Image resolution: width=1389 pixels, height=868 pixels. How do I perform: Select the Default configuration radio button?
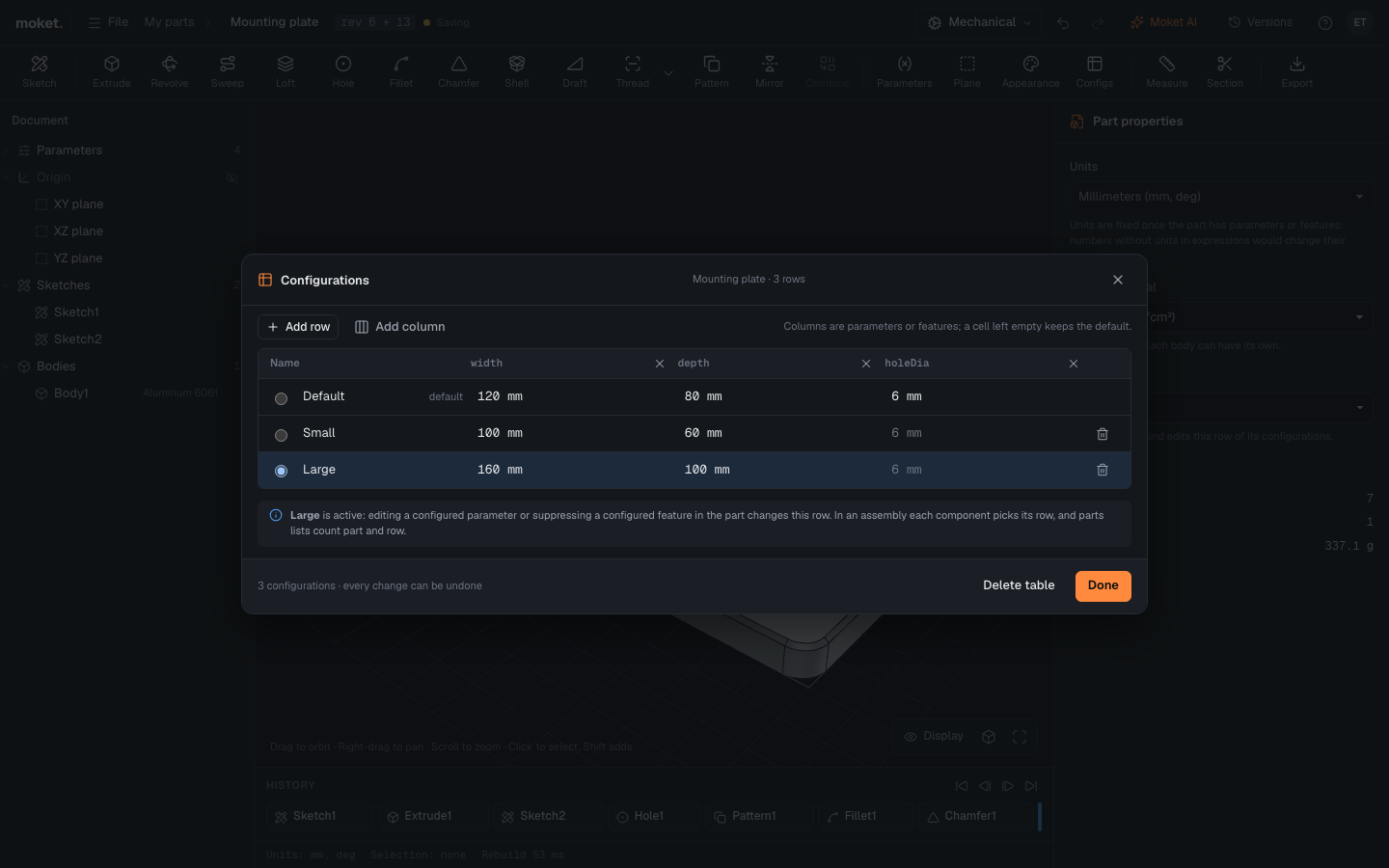point(282,398)
